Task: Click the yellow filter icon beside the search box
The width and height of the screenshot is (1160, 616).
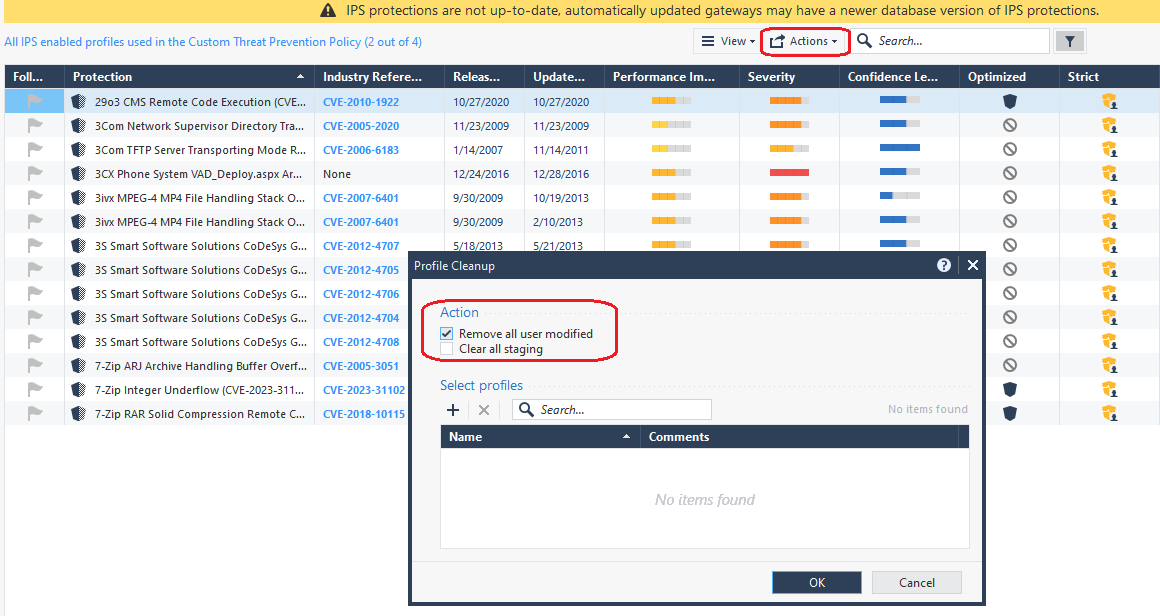Action: (x=1069, y=41)
